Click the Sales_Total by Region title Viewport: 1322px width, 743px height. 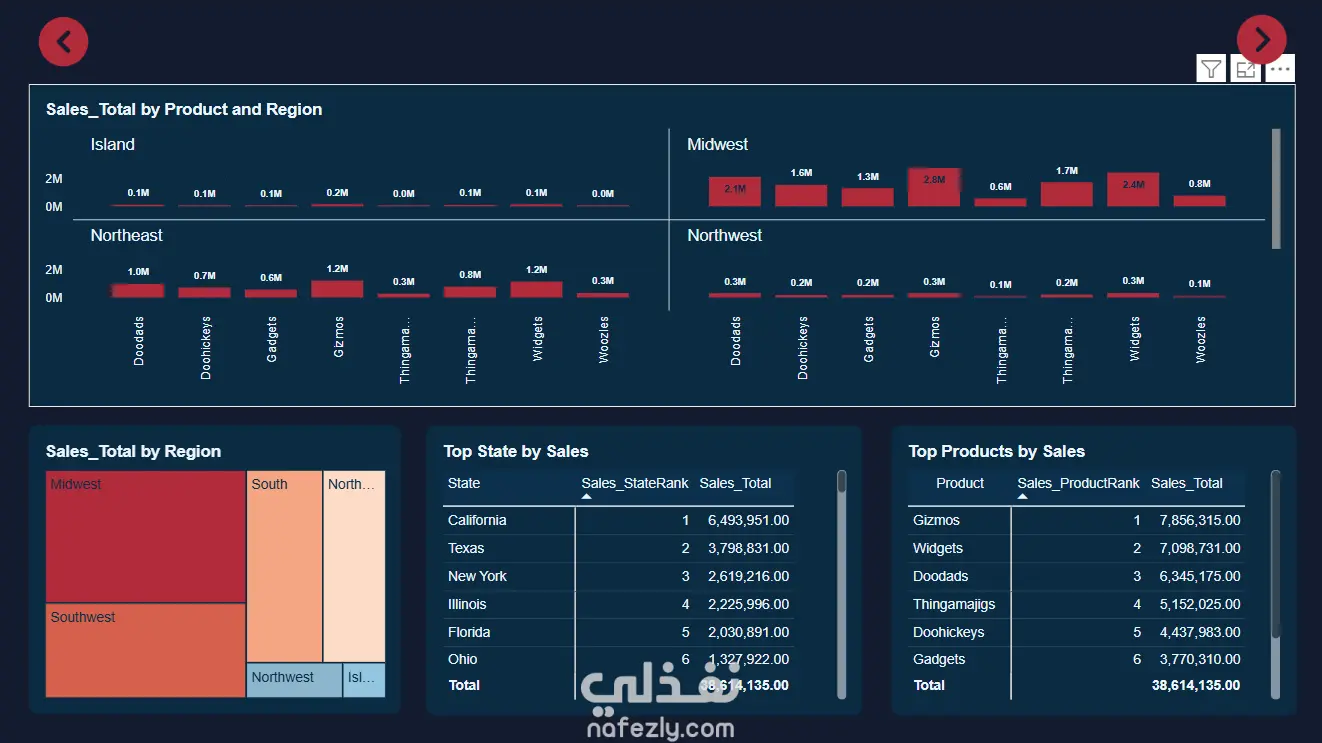click(133, 451)
